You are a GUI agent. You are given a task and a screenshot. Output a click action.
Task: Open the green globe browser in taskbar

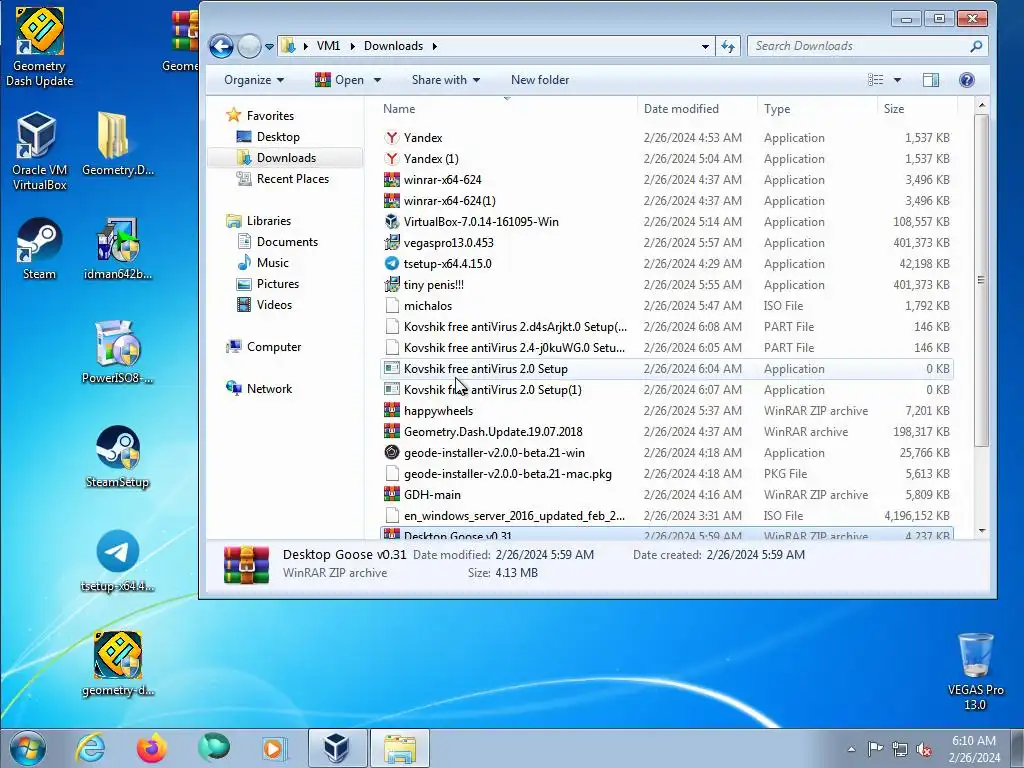(214, 748)
